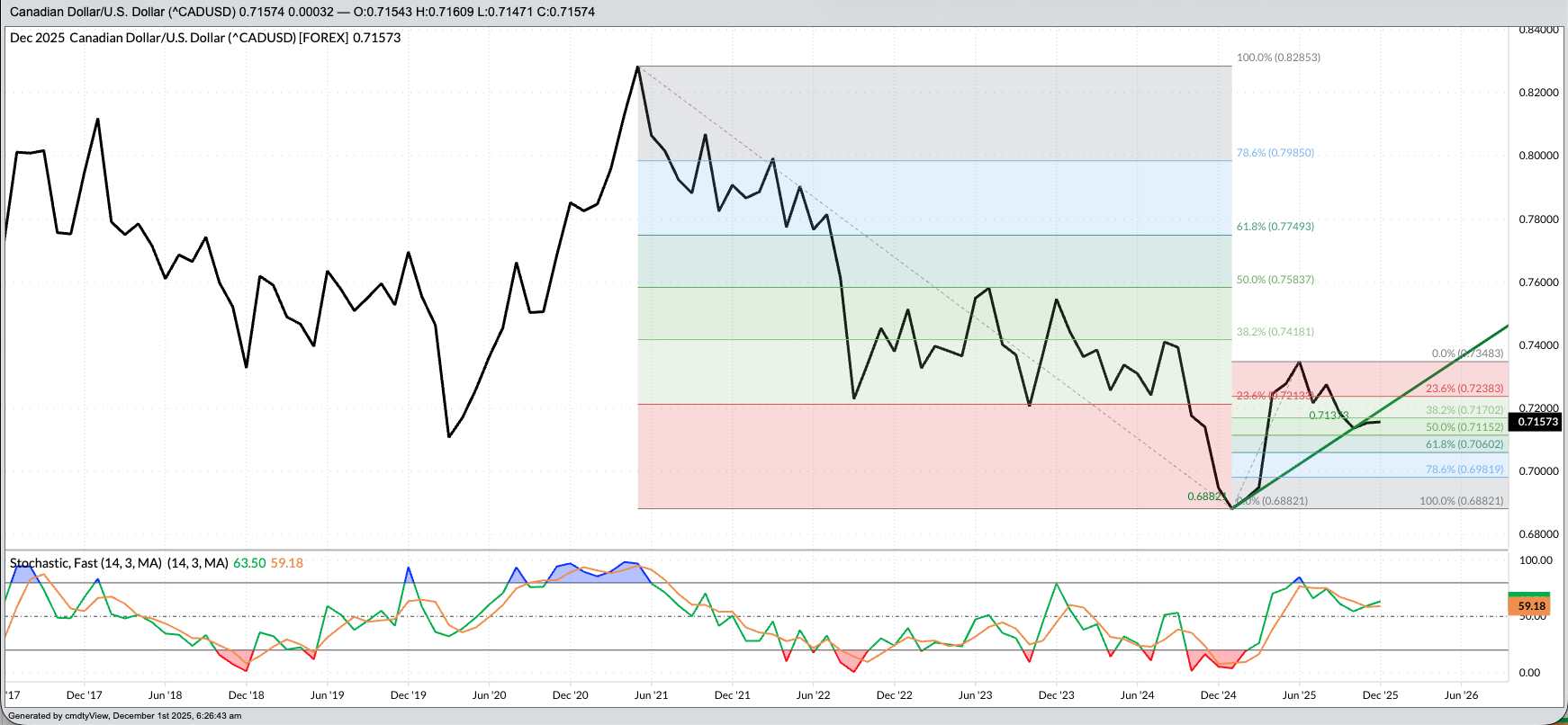Click the Dec '19 date on time axis
This screenshot has width=1568, height=725.
click(x=408, y=695)
